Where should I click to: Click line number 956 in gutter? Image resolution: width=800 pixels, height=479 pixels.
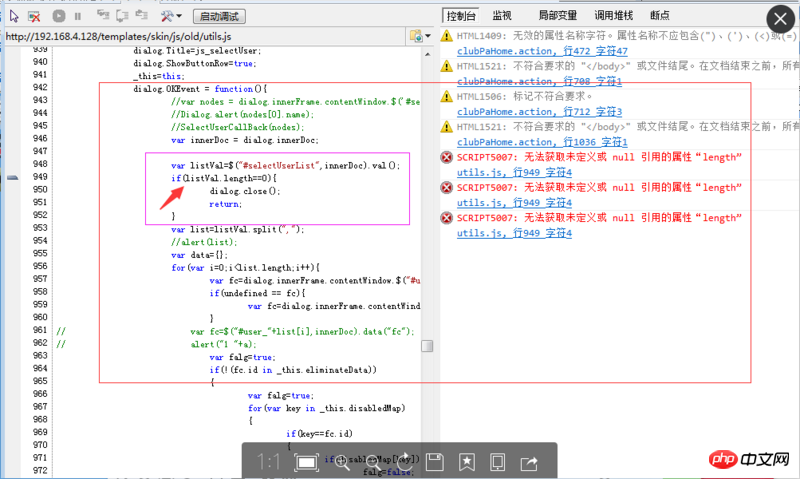click(x=40, y=266)
